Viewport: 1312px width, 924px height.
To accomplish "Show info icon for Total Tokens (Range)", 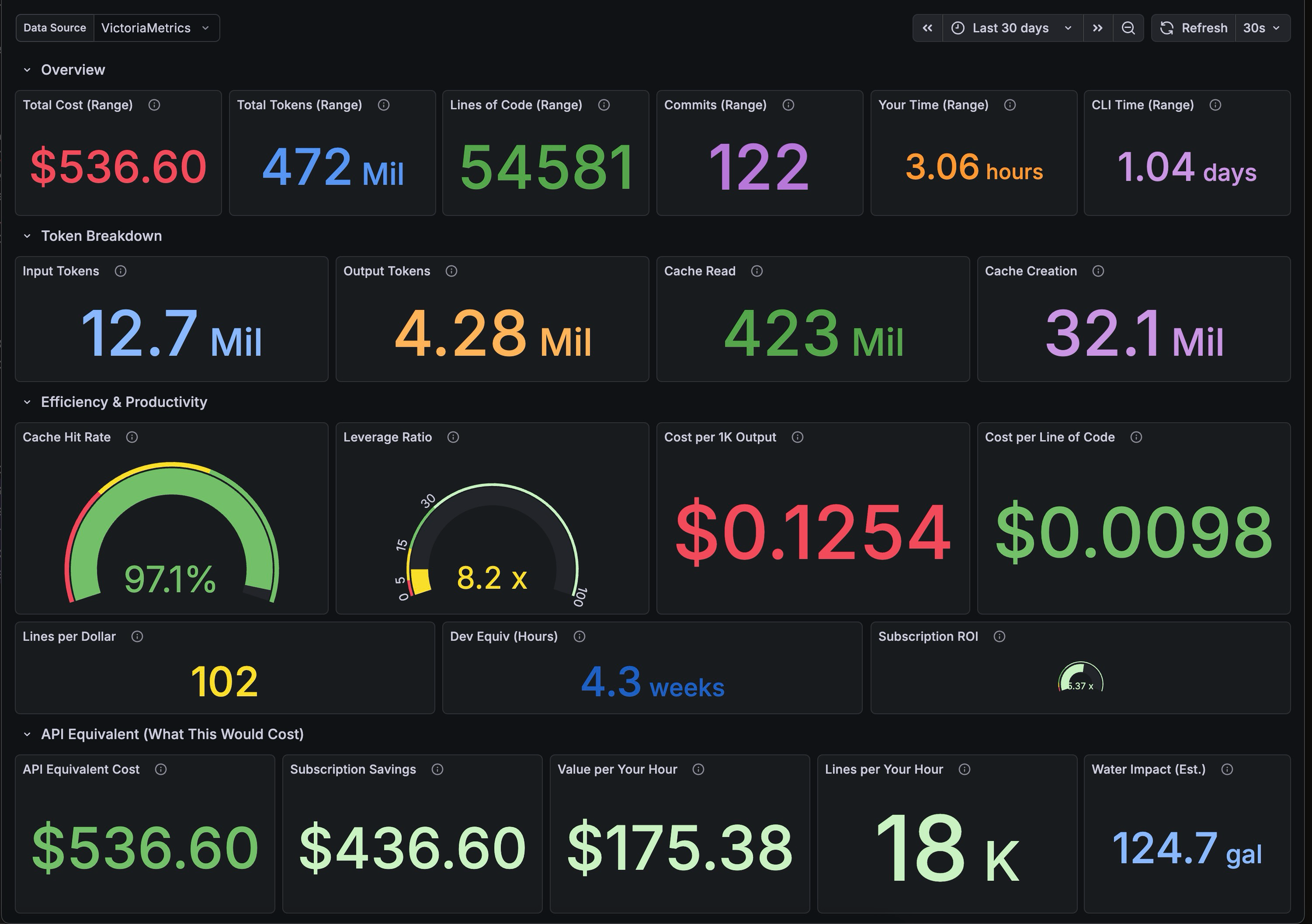I will click(x=383, y=105).
